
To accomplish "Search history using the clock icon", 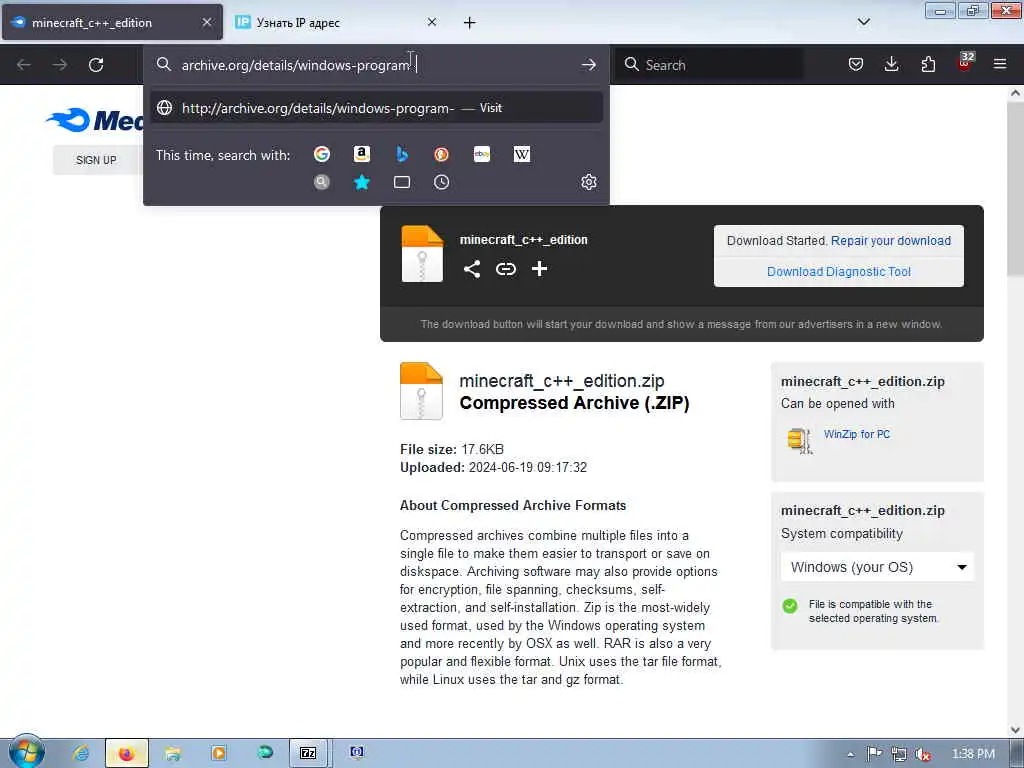I will pos(441,182).
